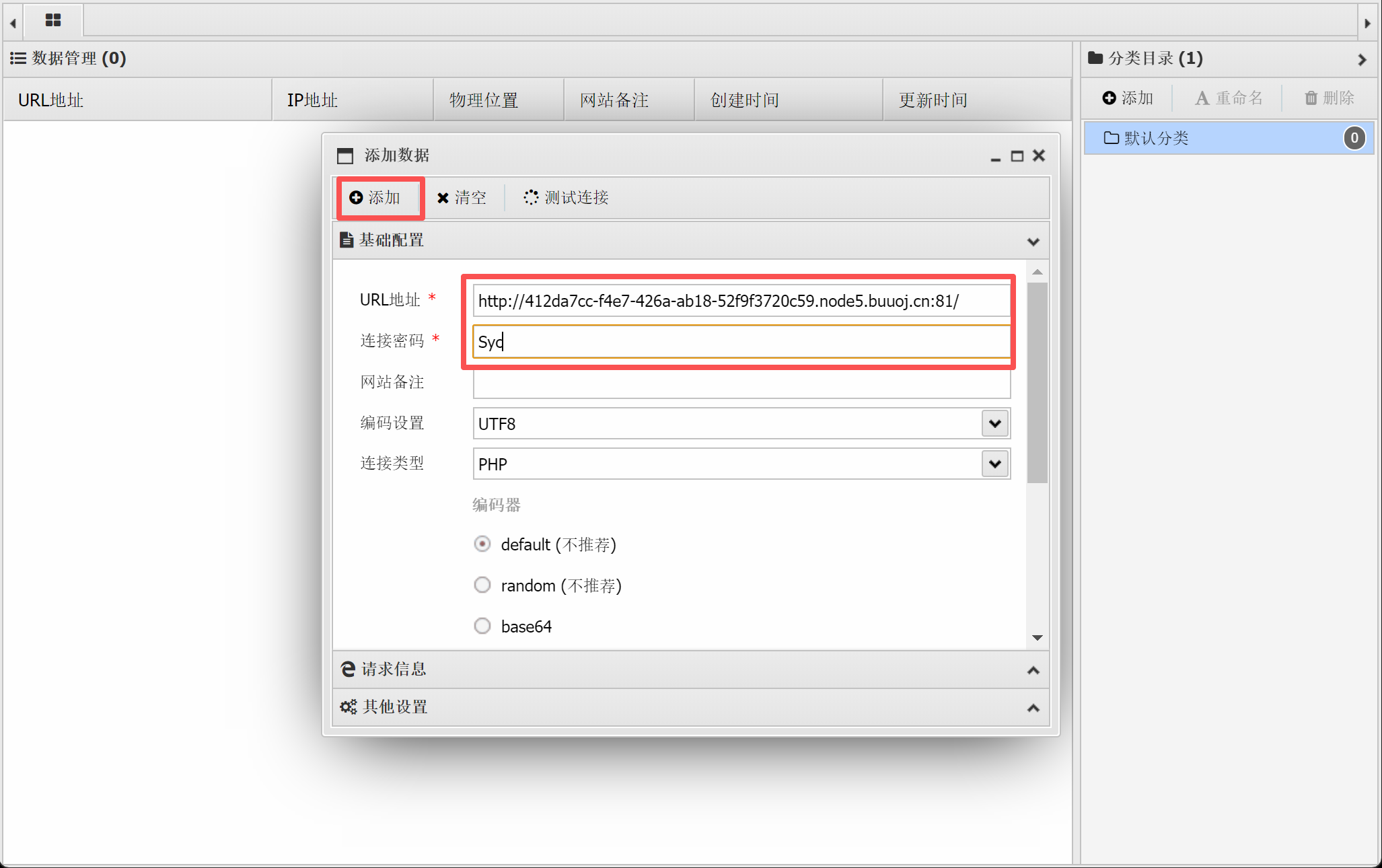1382x868 pixels.
Task: Click the 分类目录 folder icon
Action: (1095, 58)
